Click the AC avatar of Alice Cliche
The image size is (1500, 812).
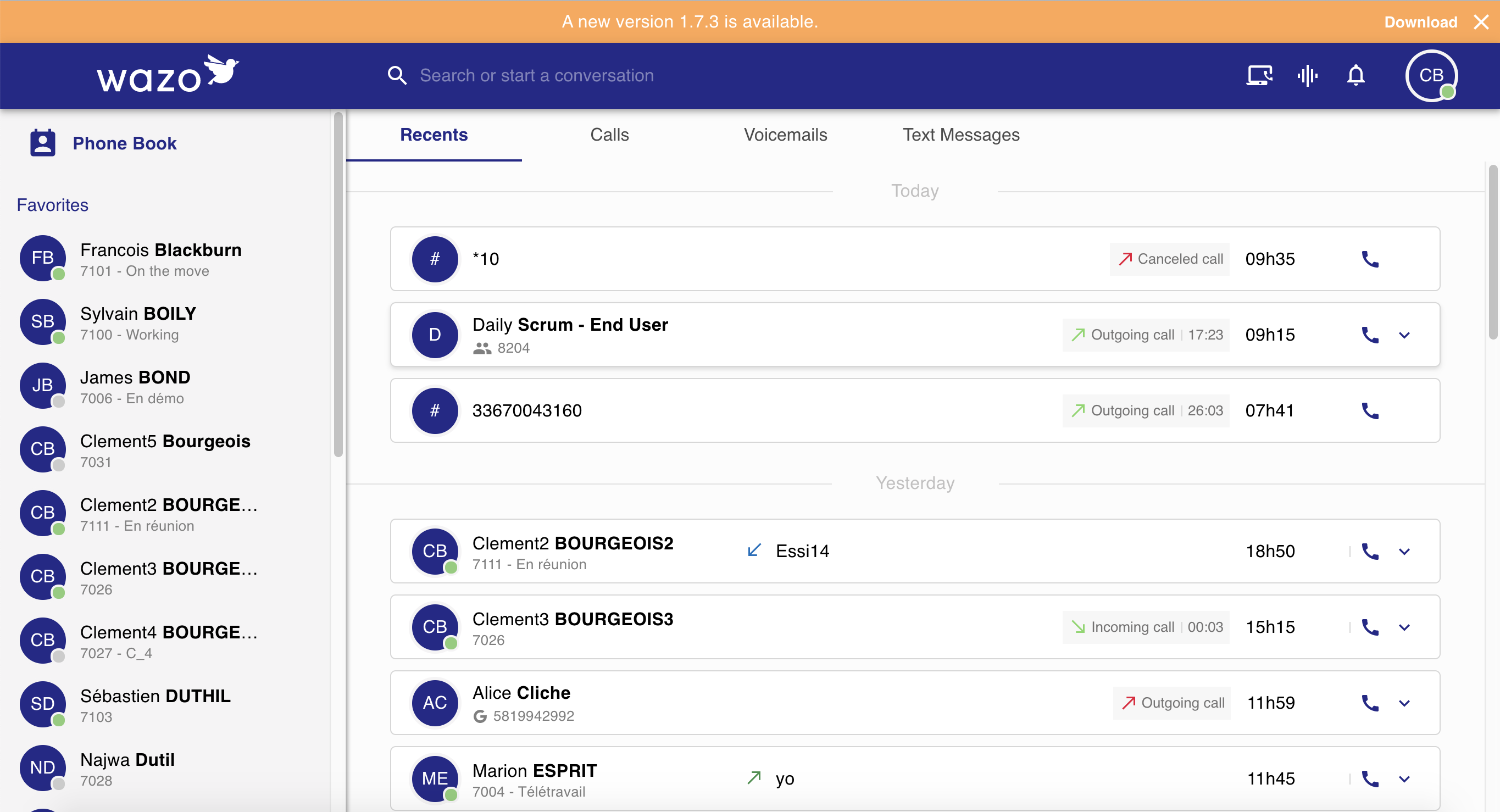435,703
